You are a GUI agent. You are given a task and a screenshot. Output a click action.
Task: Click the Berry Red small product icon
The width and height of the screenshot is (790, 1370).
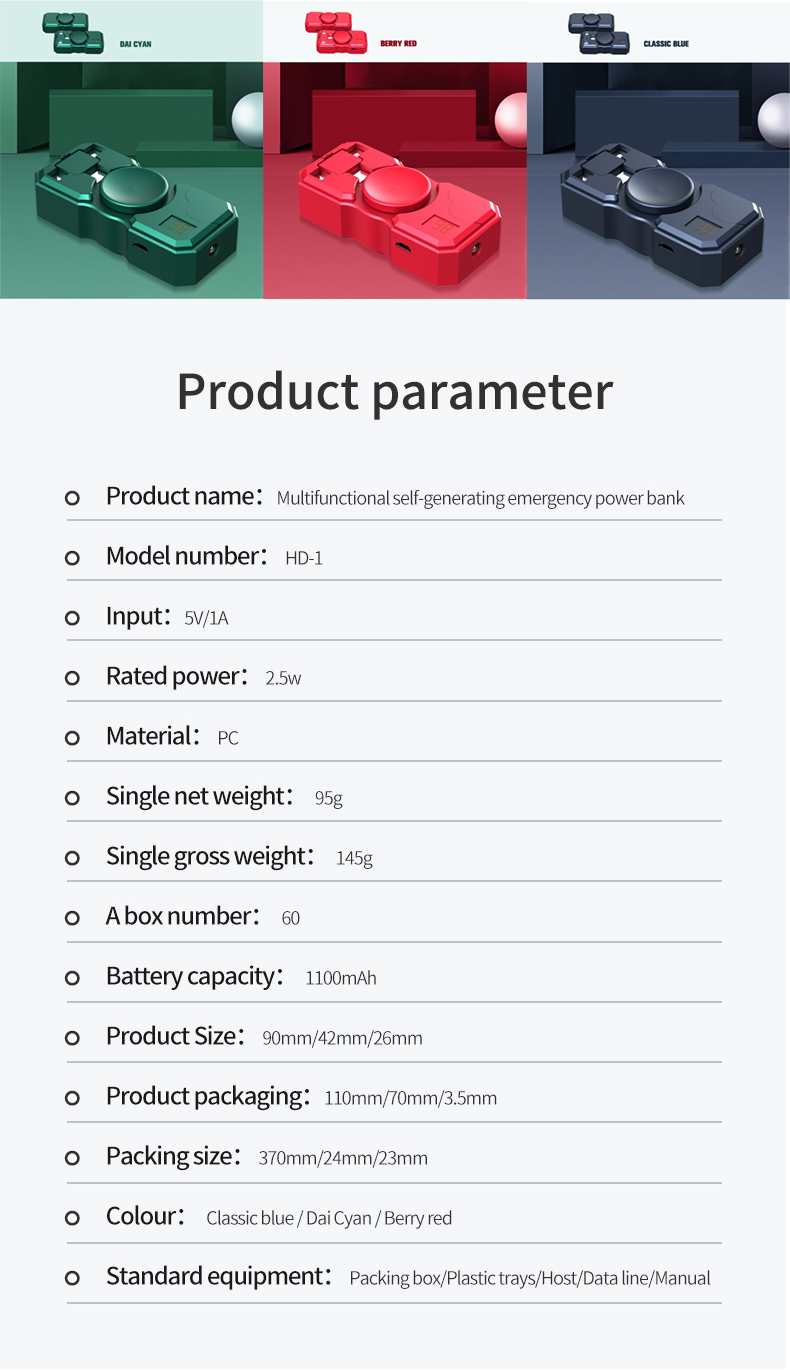pos(337,33)
